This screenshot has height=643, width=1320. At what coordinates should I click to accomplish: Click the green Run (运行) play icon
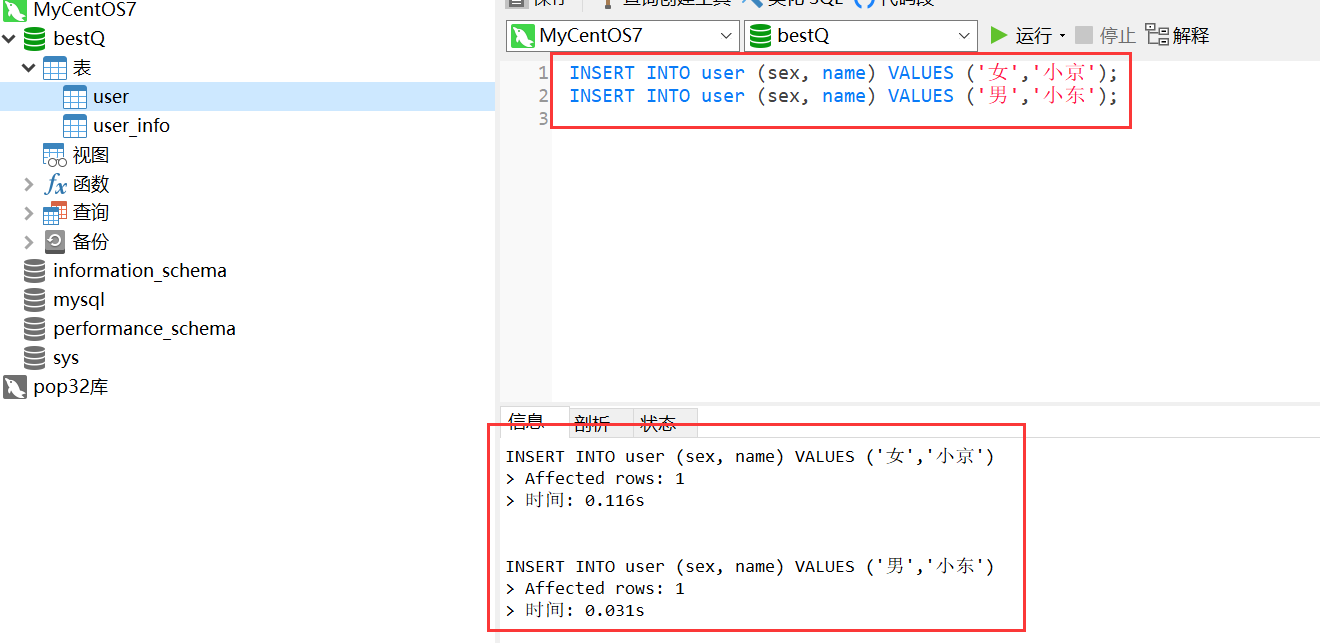999,35
